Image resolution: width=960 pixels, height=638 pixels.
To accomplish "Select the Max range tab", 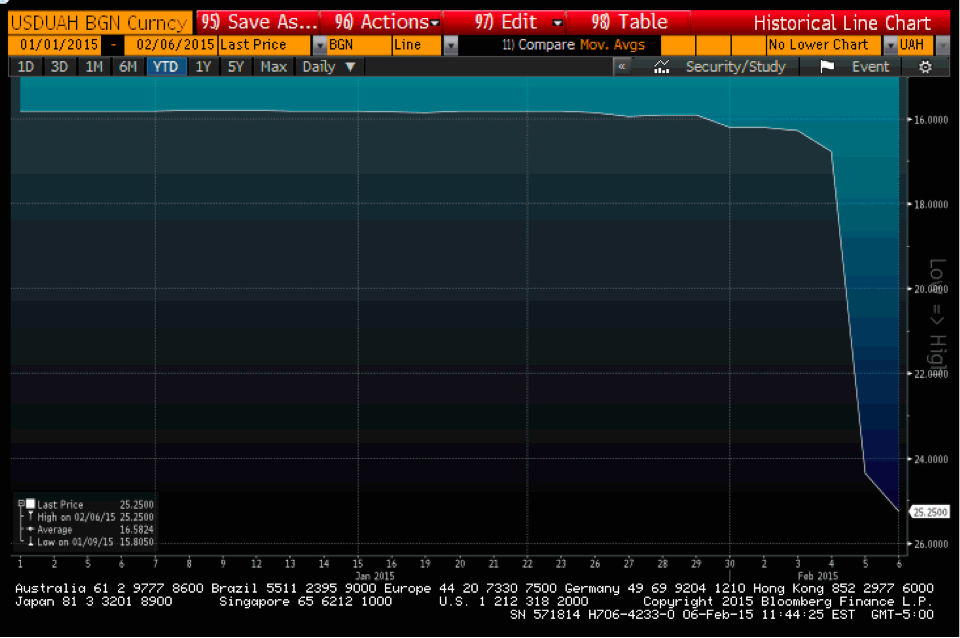I will (x=274, y=67).
